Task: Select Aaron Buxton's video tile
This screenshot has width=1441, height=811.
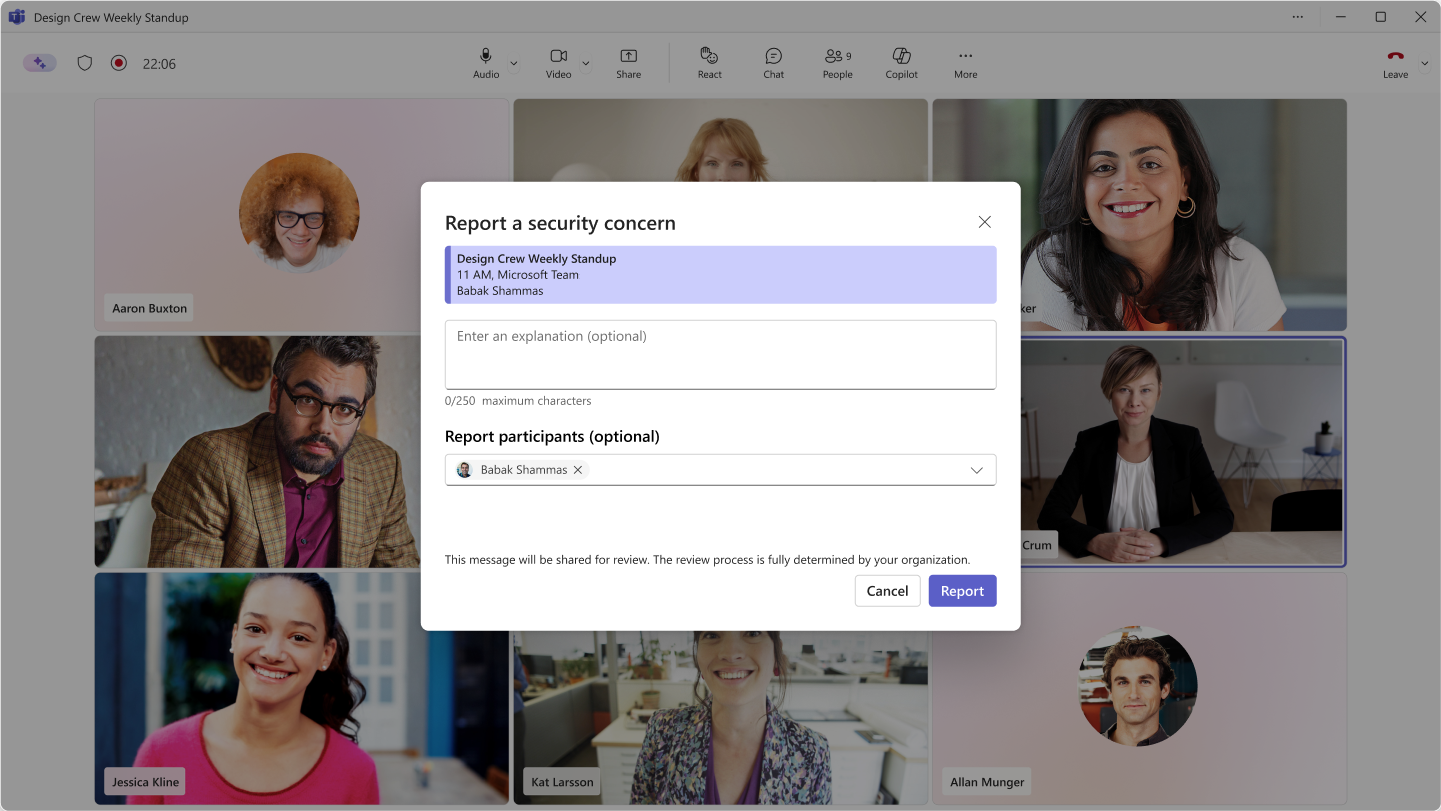Action: coord(301,214)
